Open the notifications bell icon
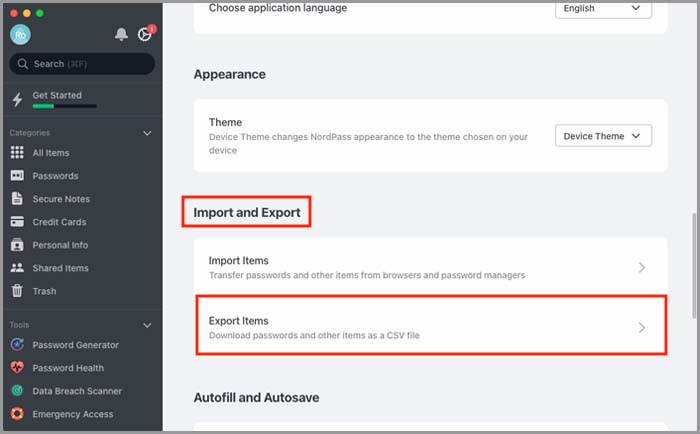Image resolution: width=700 pixels, height=434 pixels. coord(121,34)
